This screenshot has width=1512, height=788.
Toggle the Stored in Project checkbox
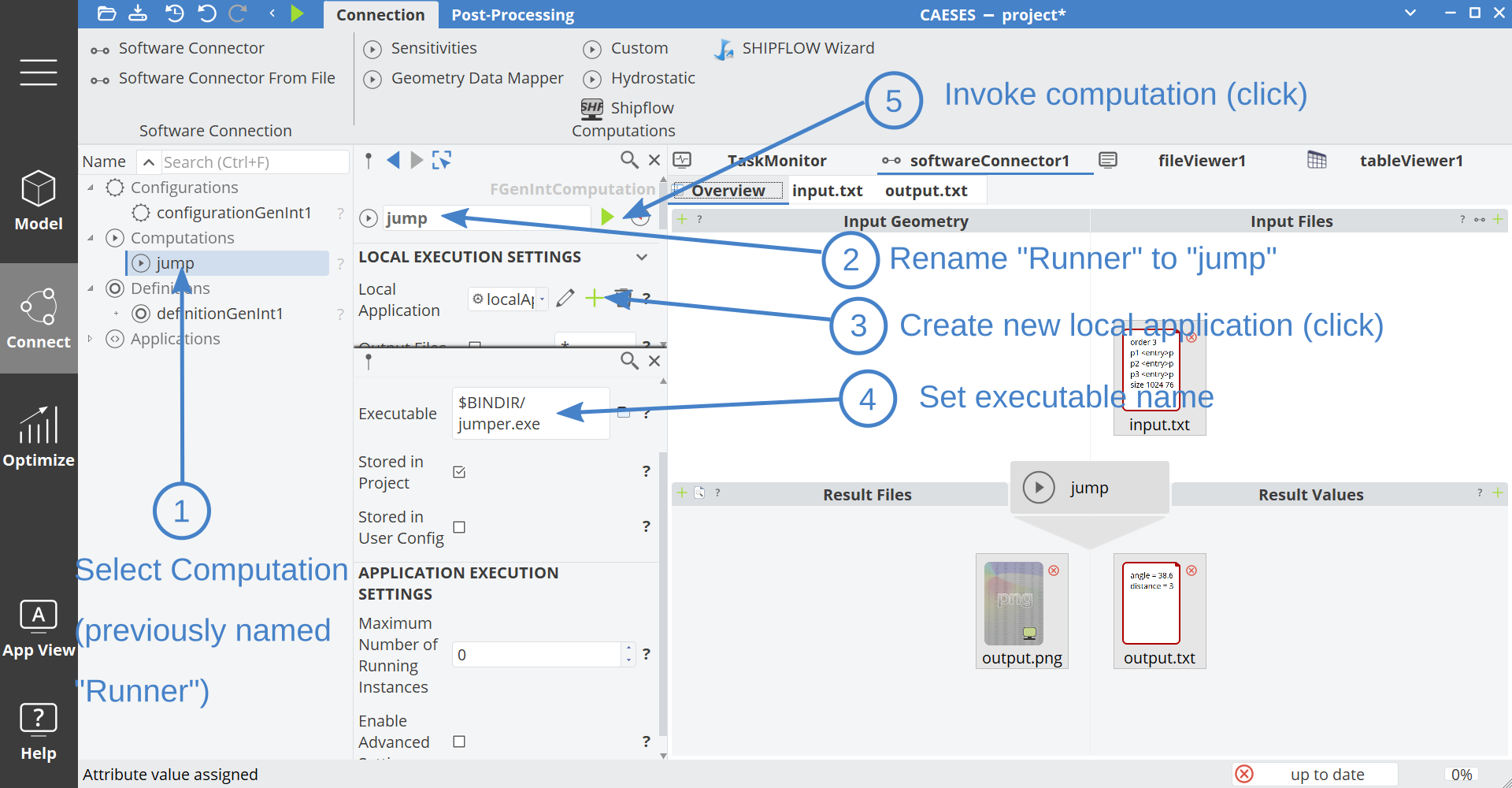pos(459,472)
